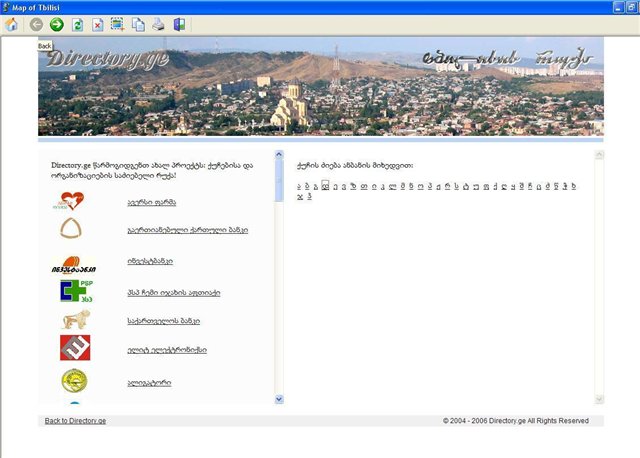
Task: Select street letter უ in the alphabet
Action: tap(475, 187)
